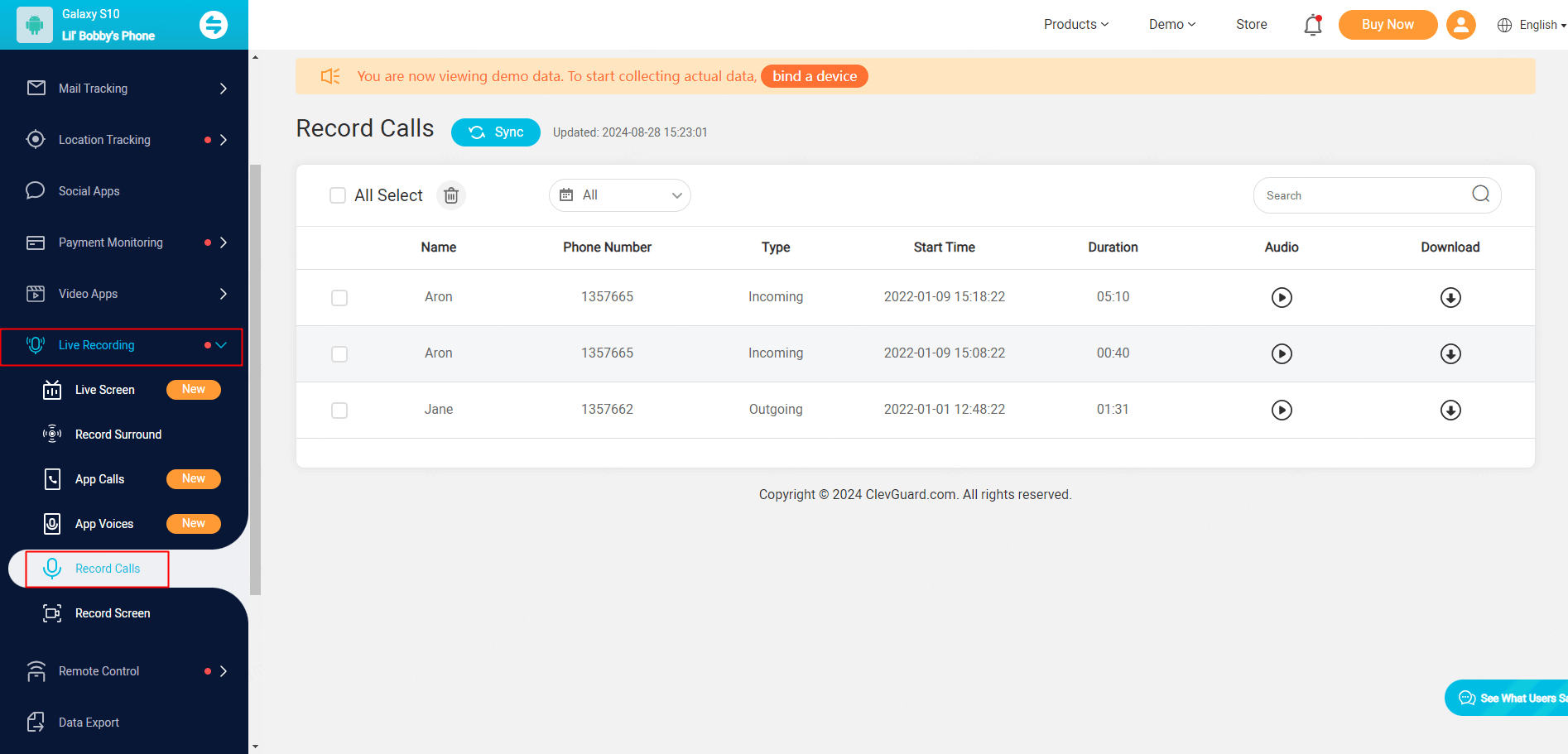Click the Sync button
The image size is (1568, 754).
pyautogui.click(x=496, y=132)
